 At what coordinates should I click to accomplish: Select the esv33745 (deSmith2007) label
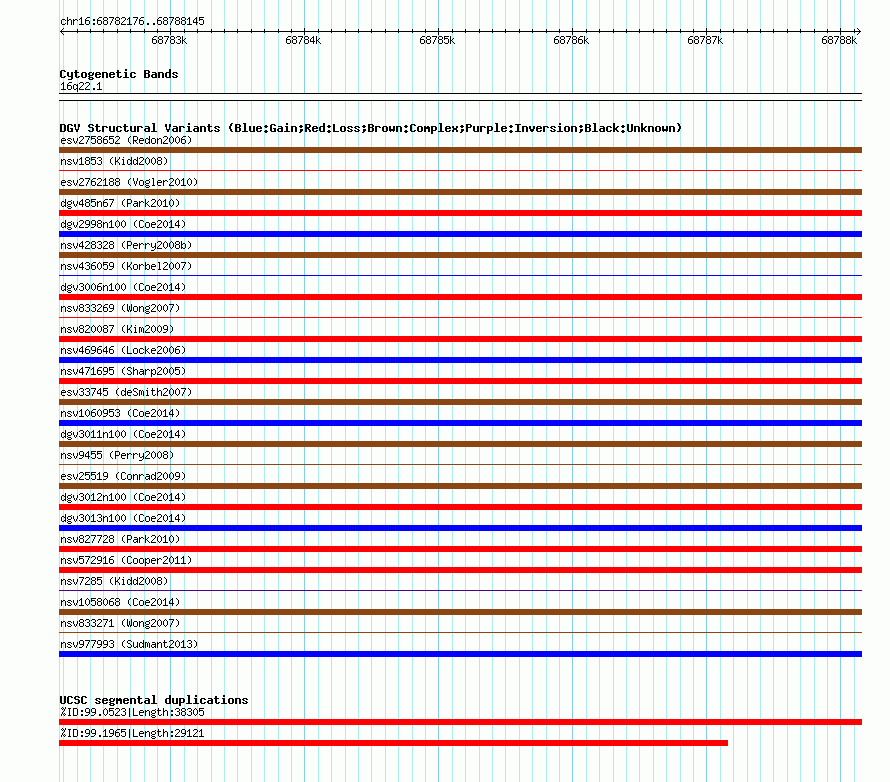pyautogui.click(x=126, y=392)
